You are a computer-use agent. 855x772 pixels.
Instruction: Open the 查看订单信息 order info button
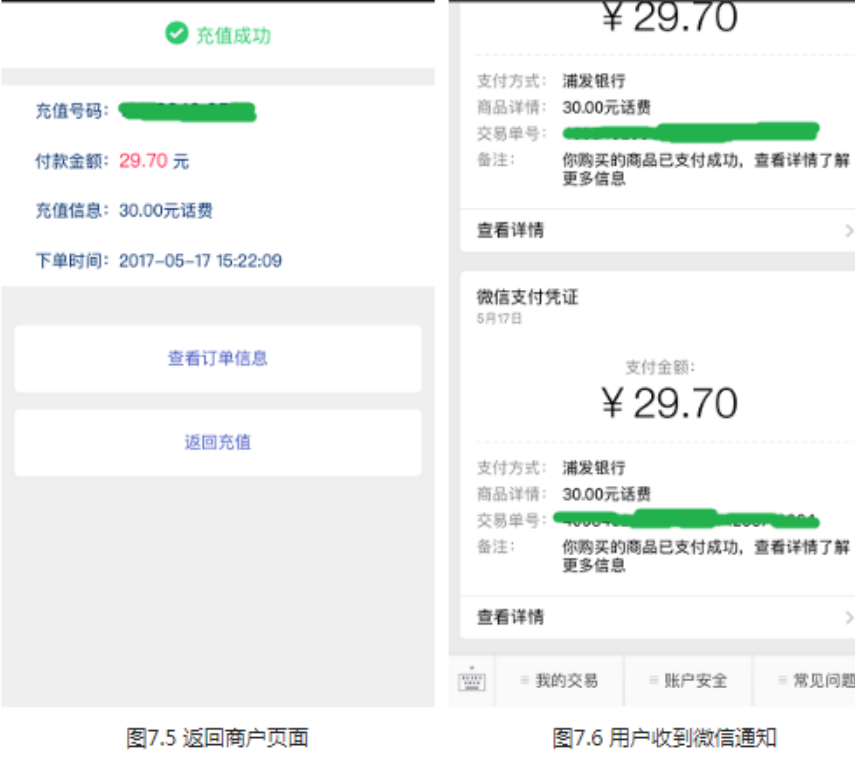click(218, 358)
